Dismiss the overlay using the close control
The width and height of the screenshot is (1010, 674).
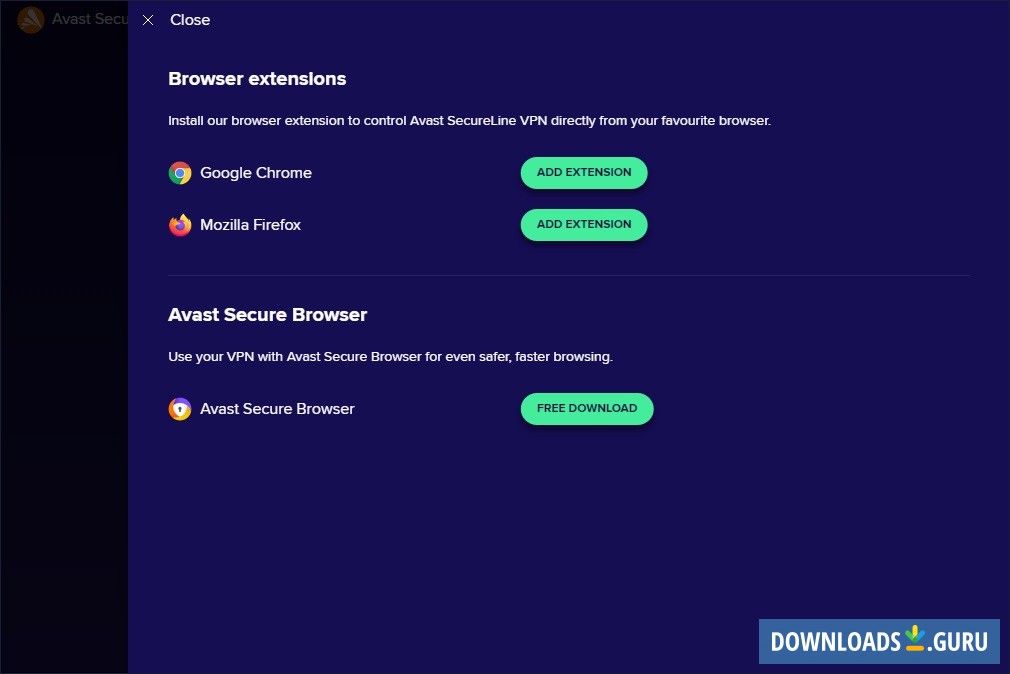click(x=148, y=19)
